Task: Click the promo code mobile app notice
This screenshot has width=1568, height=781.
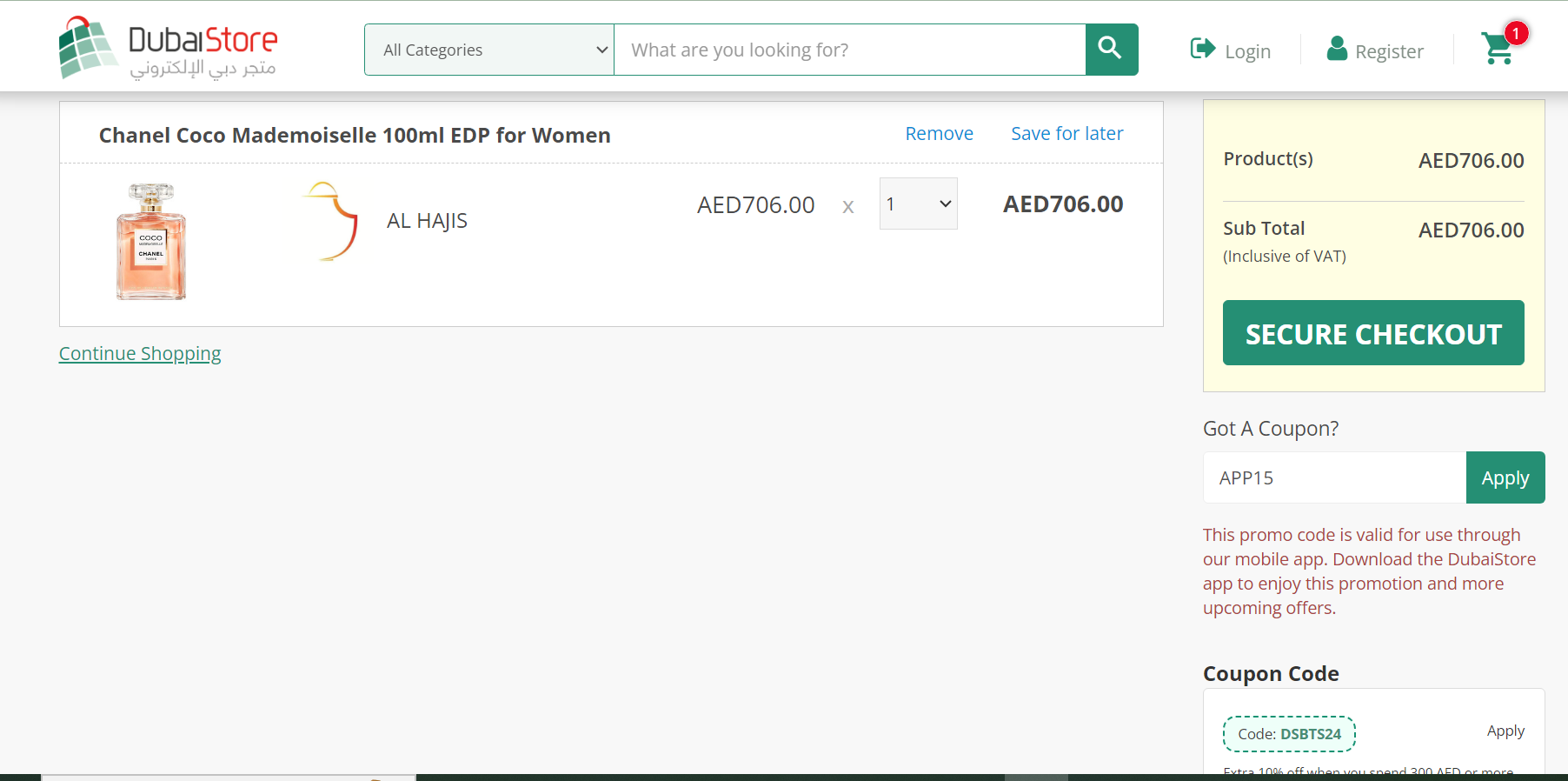Action: click(1369, 571)
